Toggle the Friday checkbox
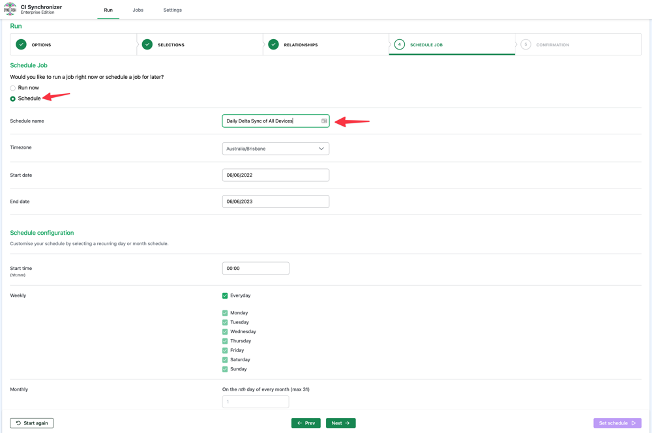The width and height of the screenshot is (652, 434). 225,350
